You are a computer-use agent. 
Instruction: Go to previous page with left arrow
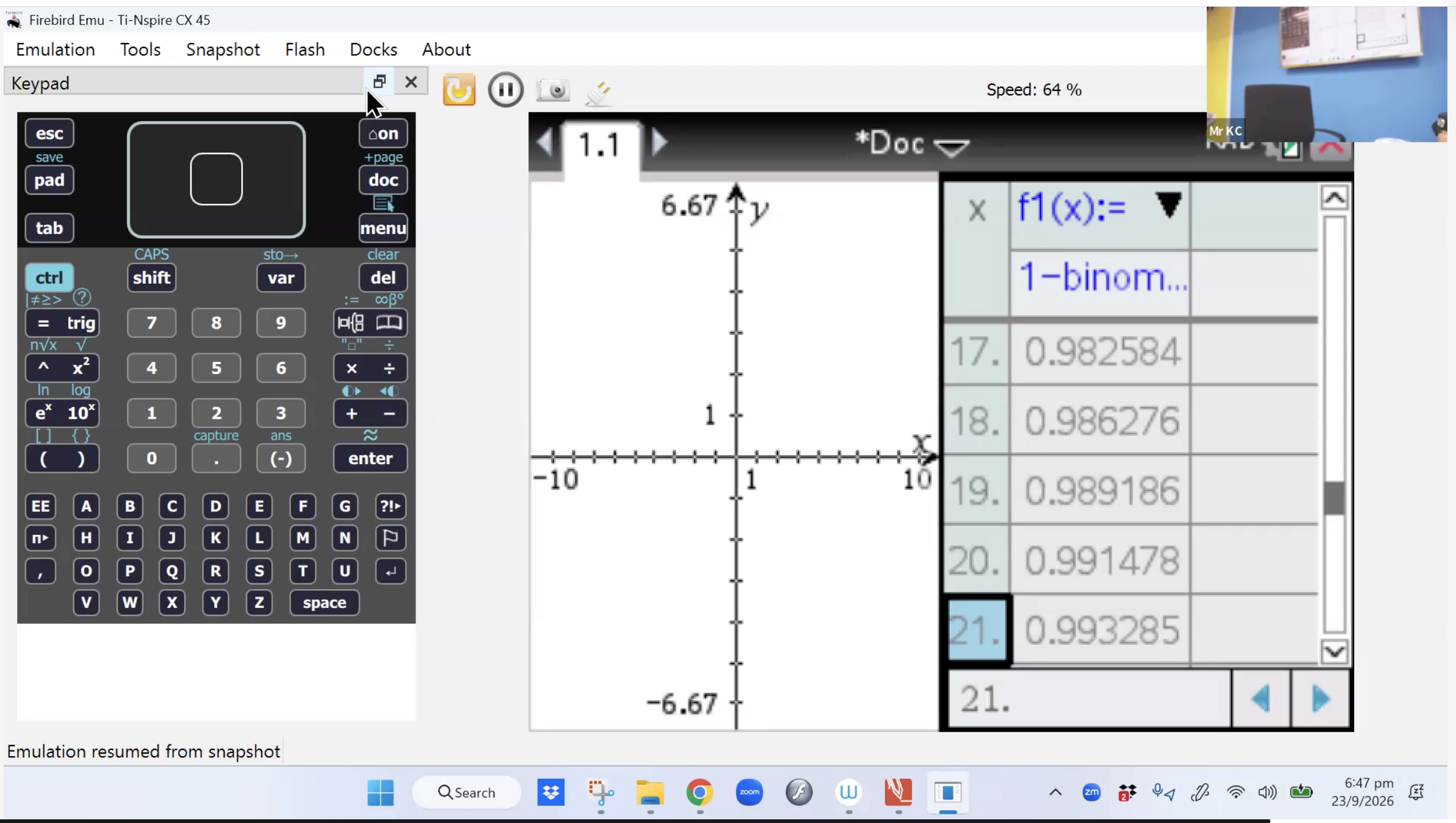[544, 143]
